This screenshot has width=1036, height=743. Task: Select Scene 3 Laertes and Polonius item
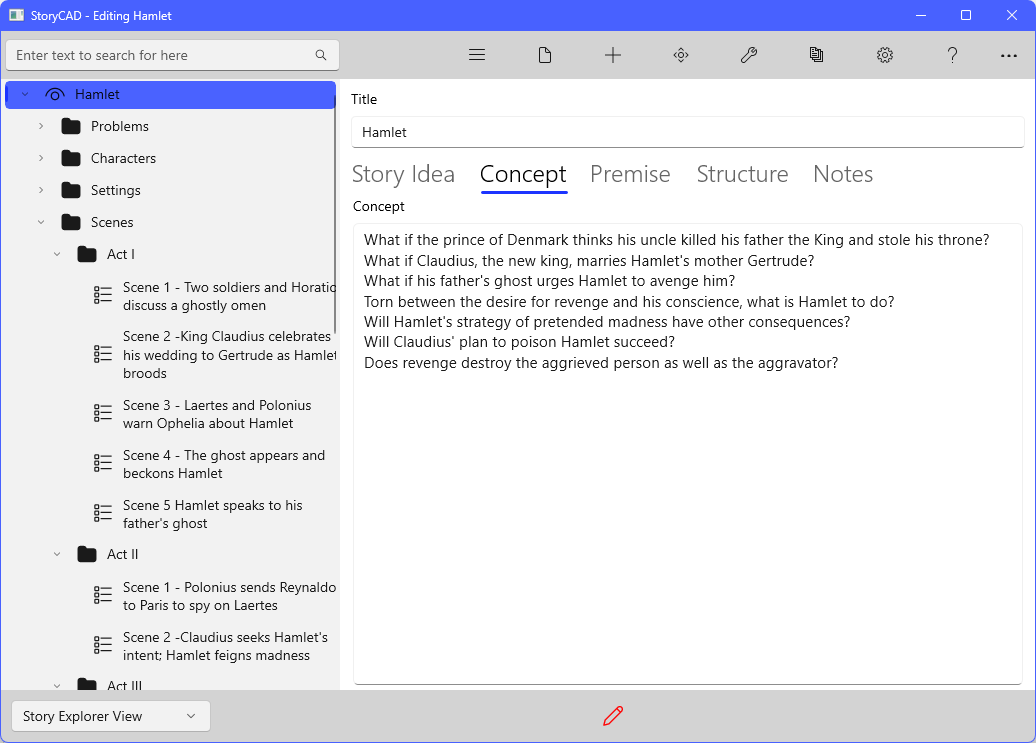[216, 414]
